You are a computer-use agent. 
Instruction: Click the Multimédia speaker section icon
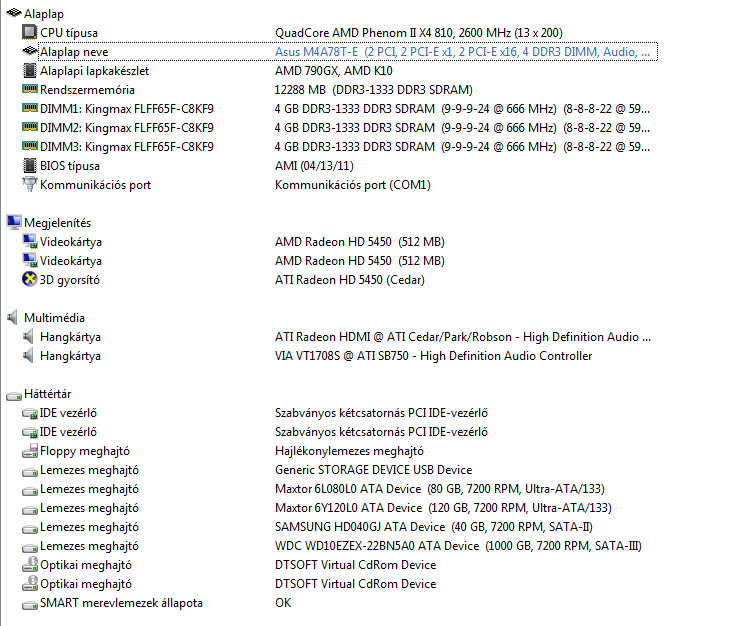coord(13,318)
